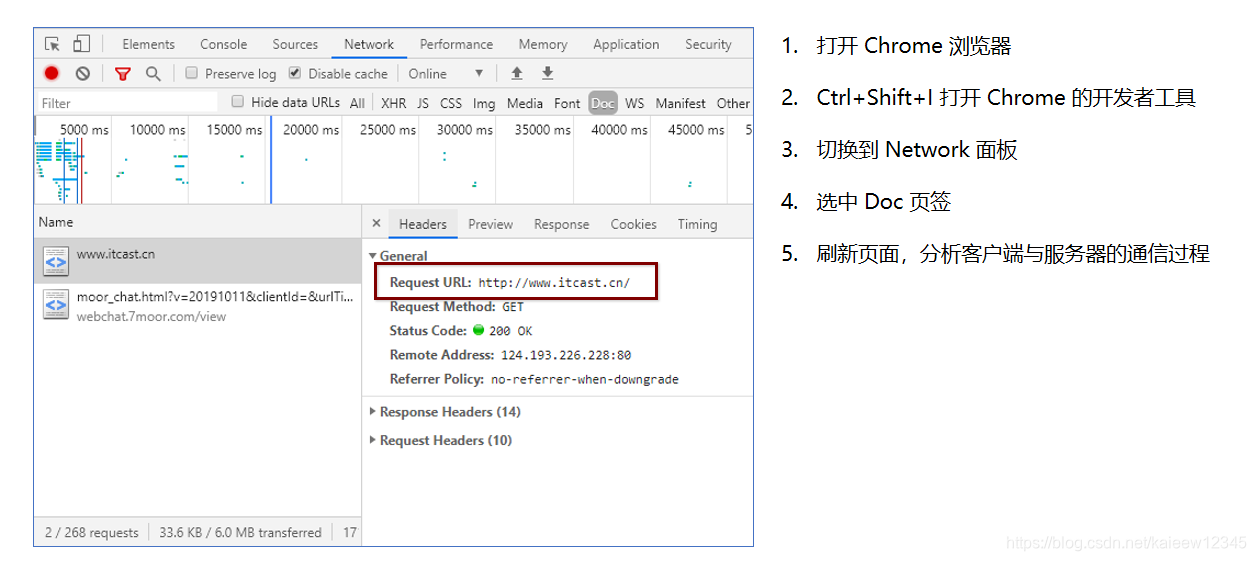The width and height of the screenshot is (1256, 561).
Task: Open the Security panel
Action: click(x=708, y=44)
